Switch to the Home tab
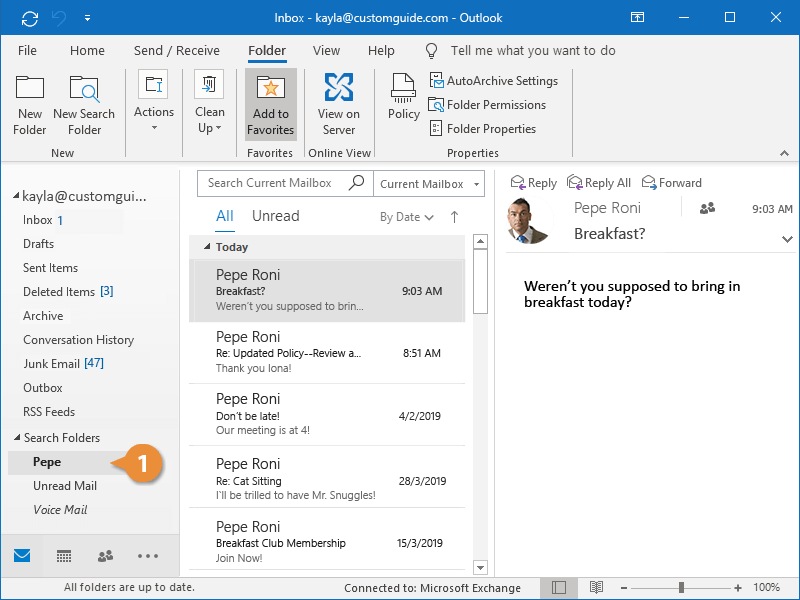 pos(87,51)
